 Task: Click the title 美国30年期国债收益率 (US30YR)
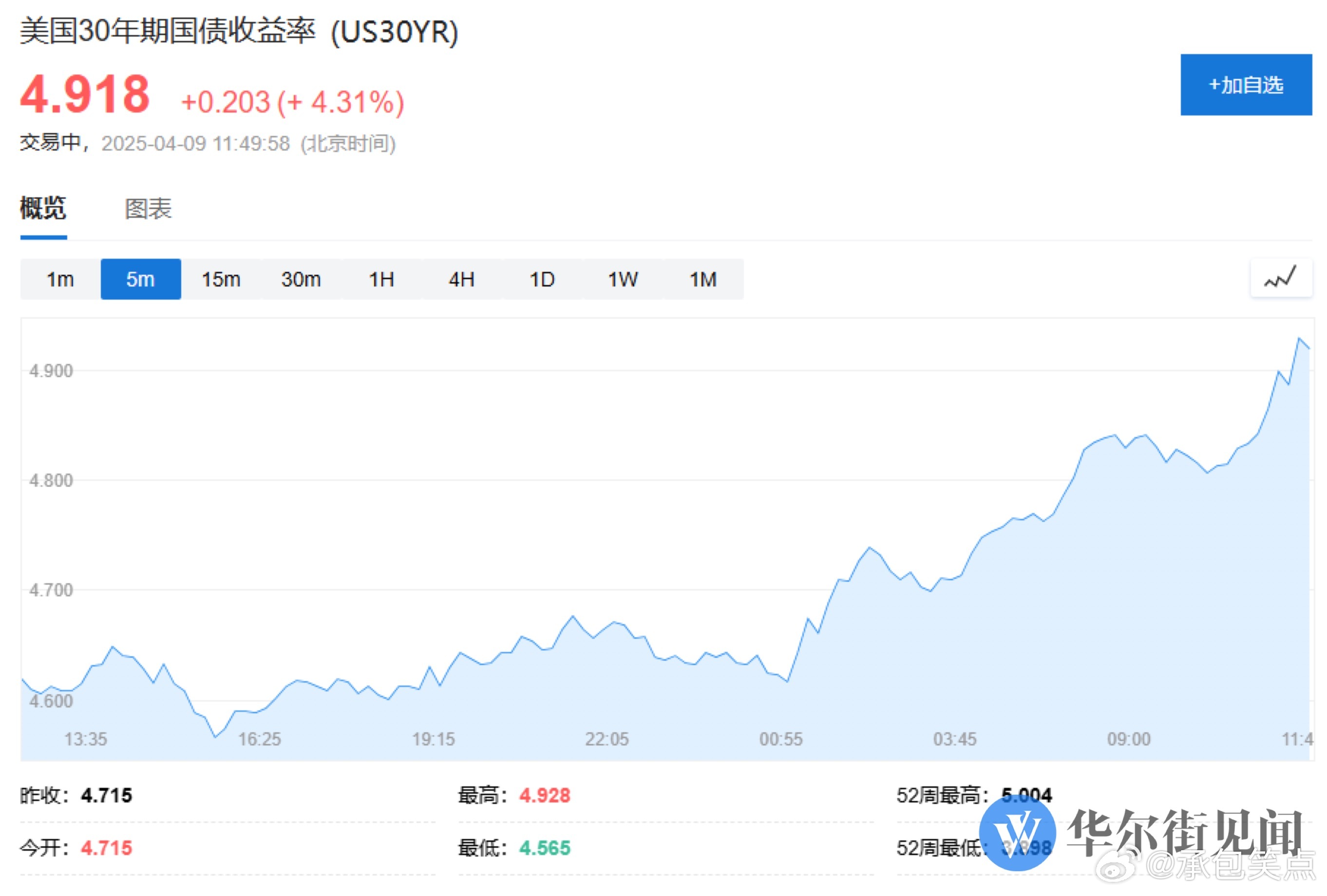pos(239,31)
